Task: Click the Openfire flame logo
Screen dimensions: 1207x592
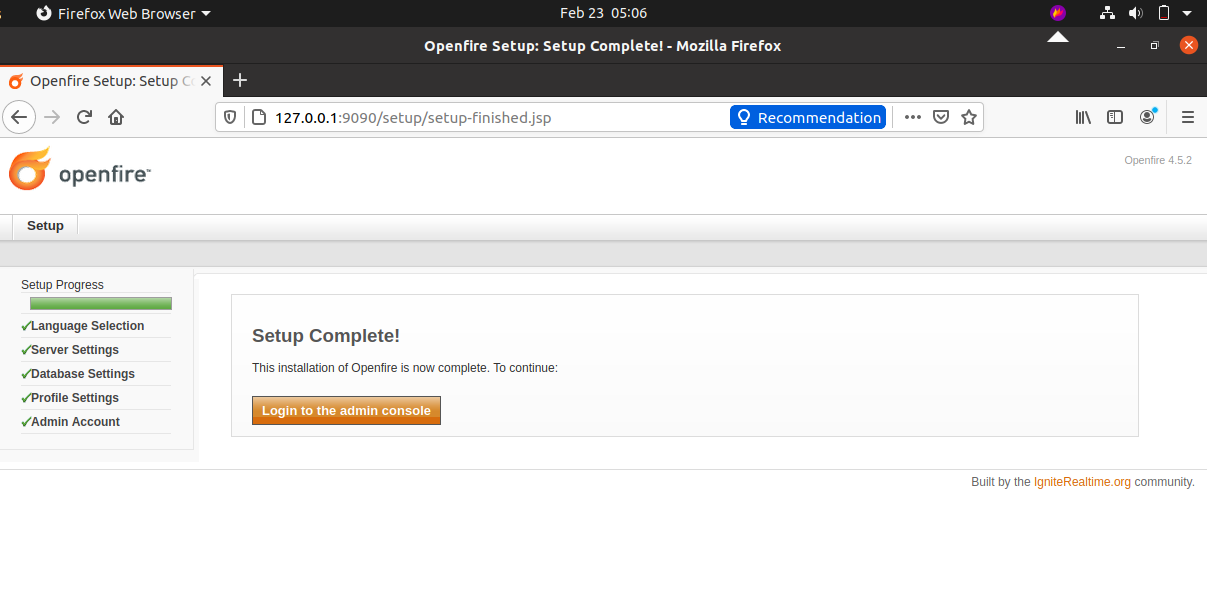Action: click(x=30, y=168)
